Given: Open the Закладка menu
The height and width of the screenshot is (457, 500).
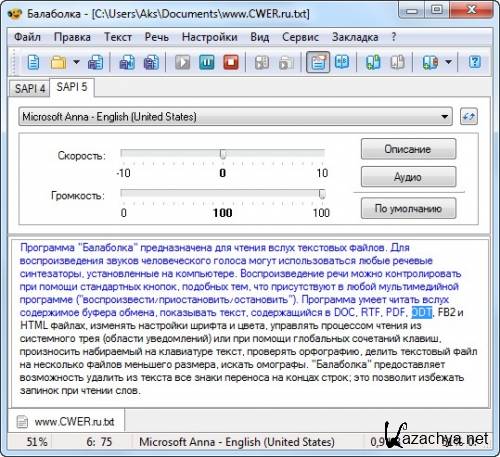Looking at the screenshot, I should (x=355, y=37).
